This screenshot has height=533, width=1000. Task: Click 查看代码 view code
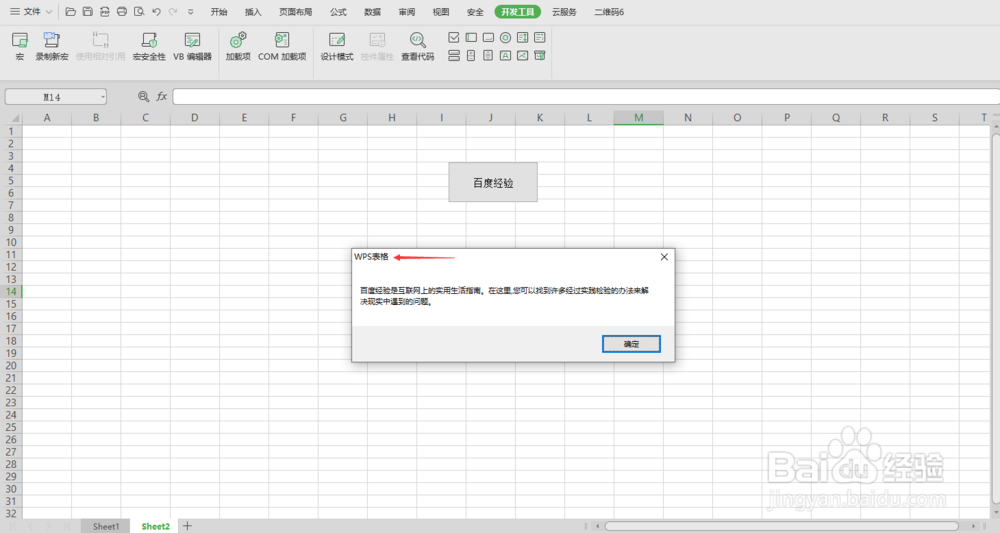click(417, 47)
